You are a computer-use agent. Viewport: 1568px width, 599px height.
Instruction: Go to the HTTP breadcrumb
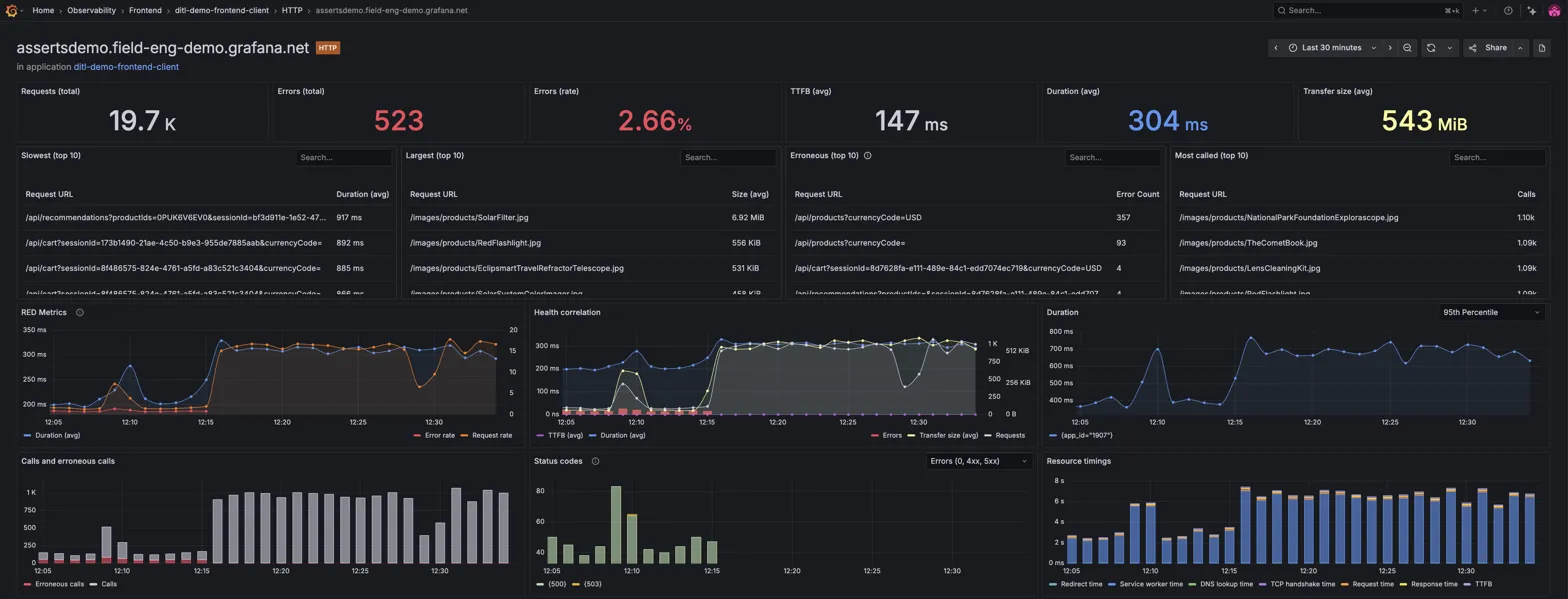[x=292, y=10]
